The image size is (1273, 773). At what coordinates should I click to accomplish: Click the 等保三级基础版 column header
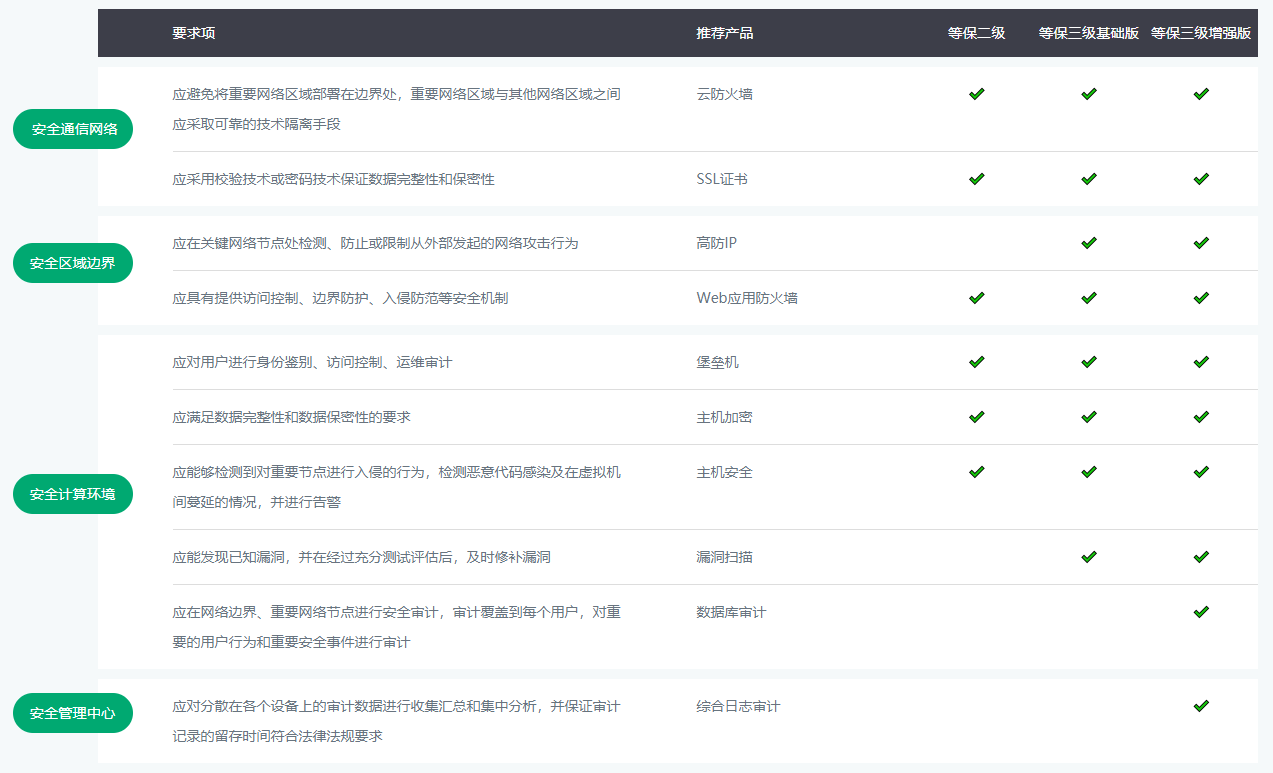click(1089, 33)
